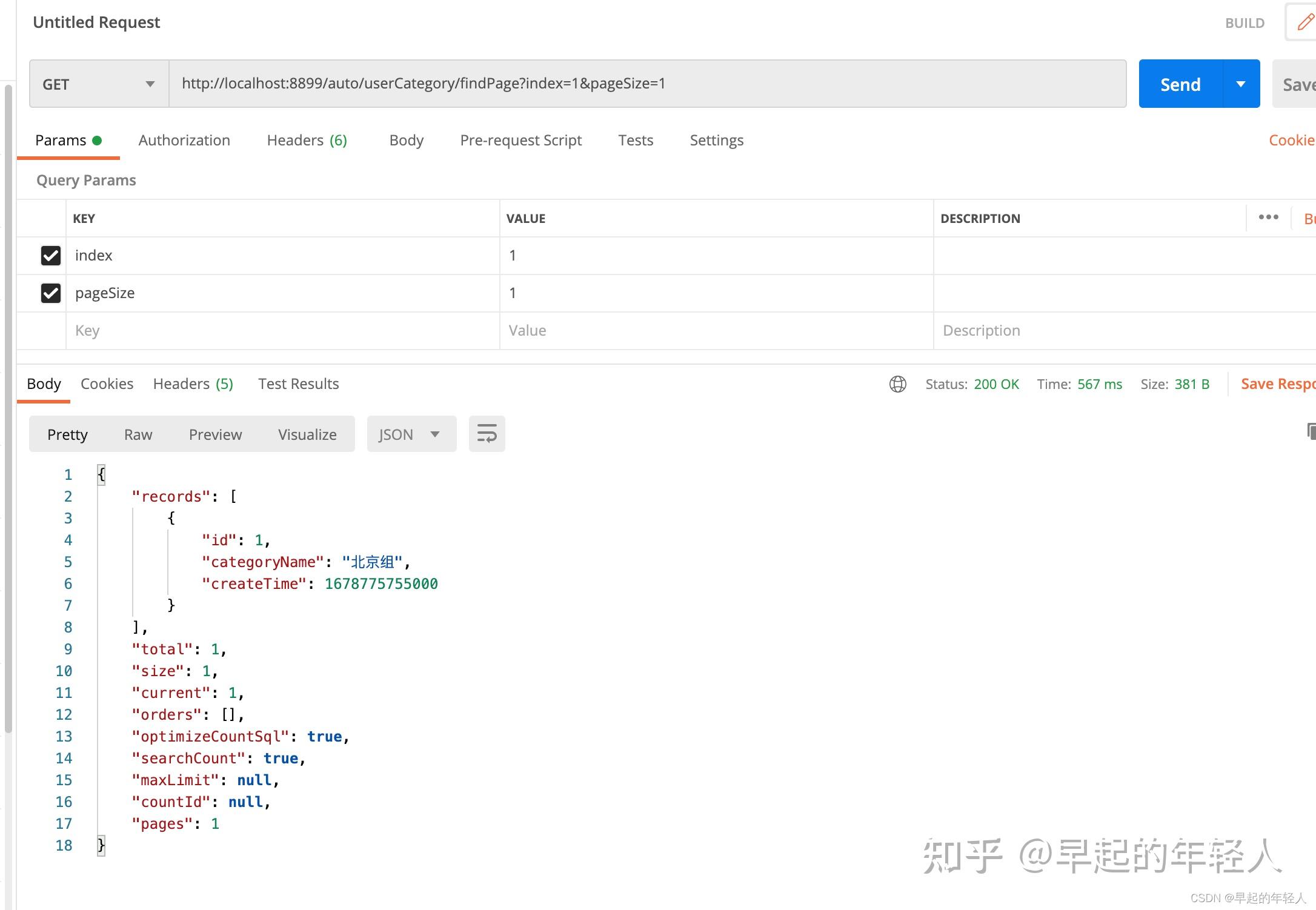Switch response view to Visualize
Image resolution: width=1316 pixels, height=910 pixels.
(x=307, y=434)
